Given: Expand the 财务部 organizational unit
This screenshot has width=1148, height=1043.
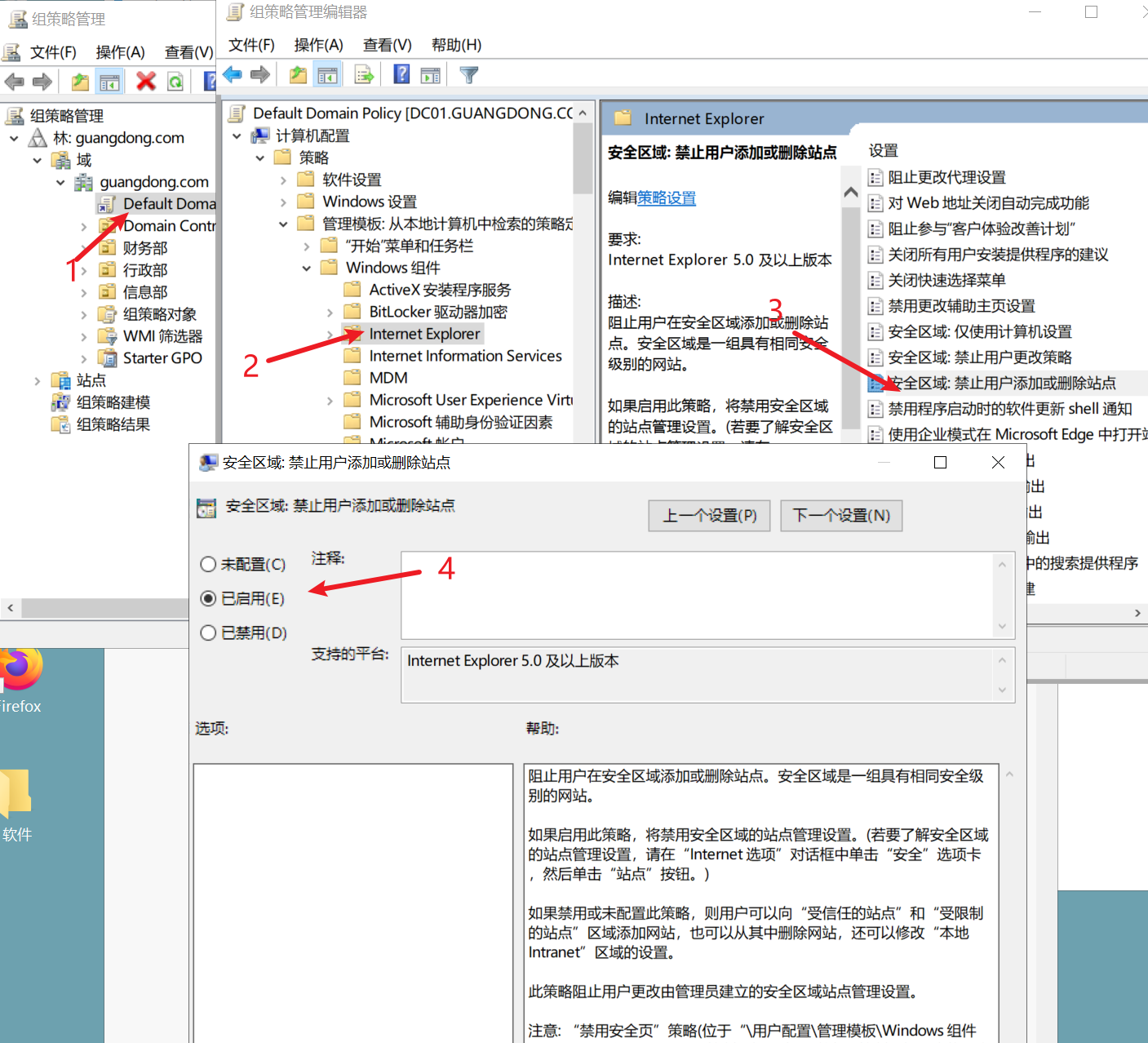Looking at the screenshot, I should pyautogui.click(x=83, y=248).
